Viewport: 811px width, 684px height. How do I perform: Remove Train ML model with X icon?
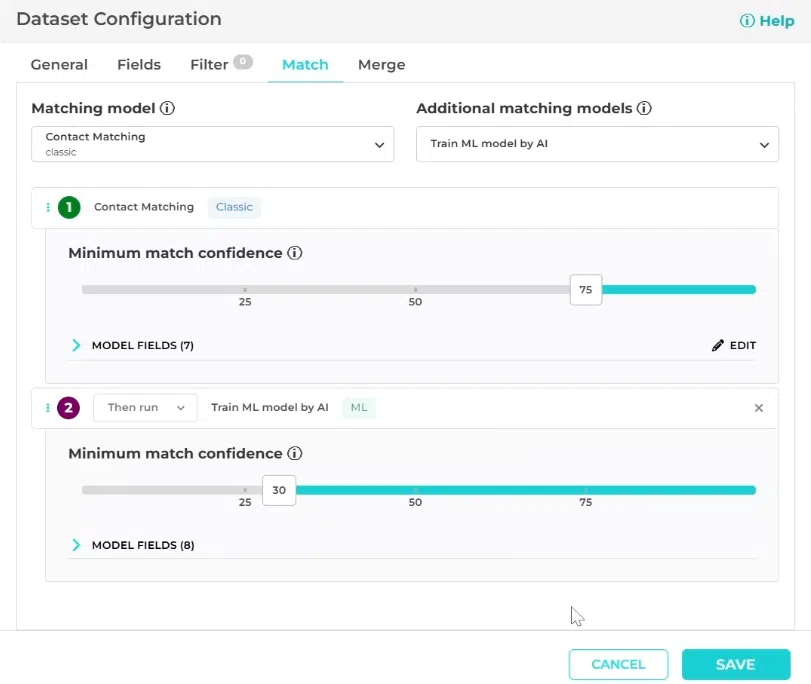[x=759, y=408]
